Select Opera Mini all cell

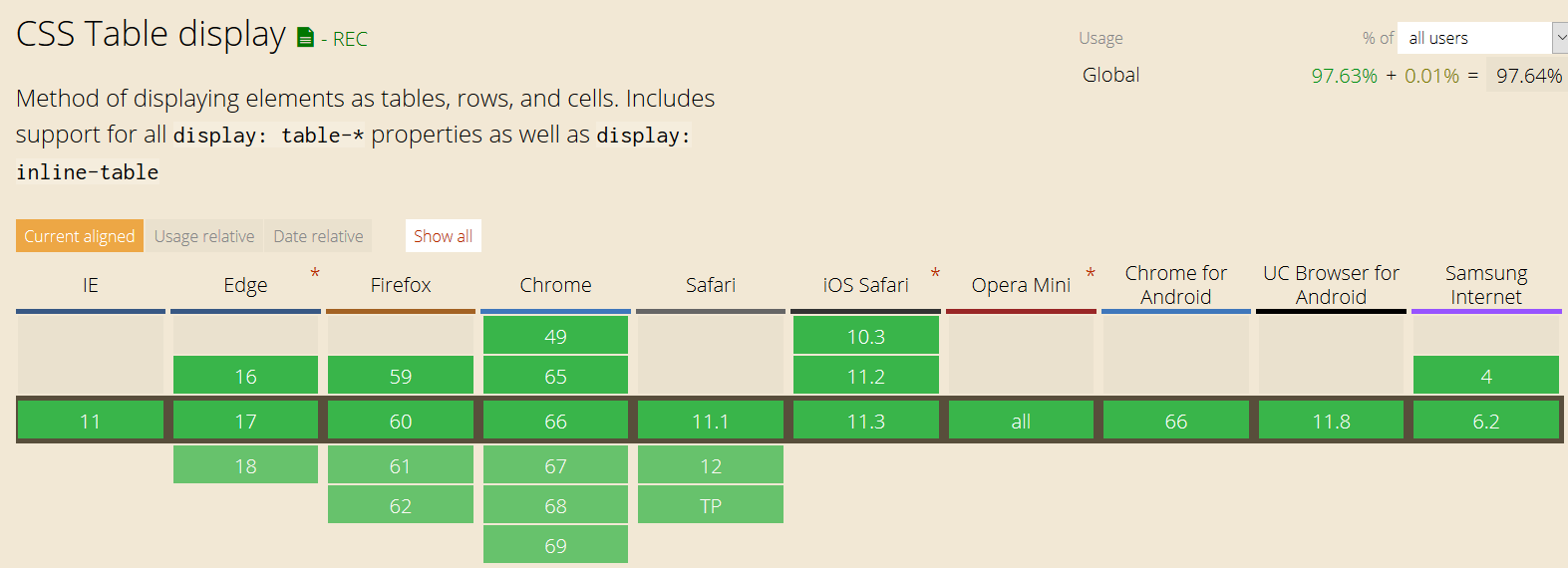pos(1021,421)
